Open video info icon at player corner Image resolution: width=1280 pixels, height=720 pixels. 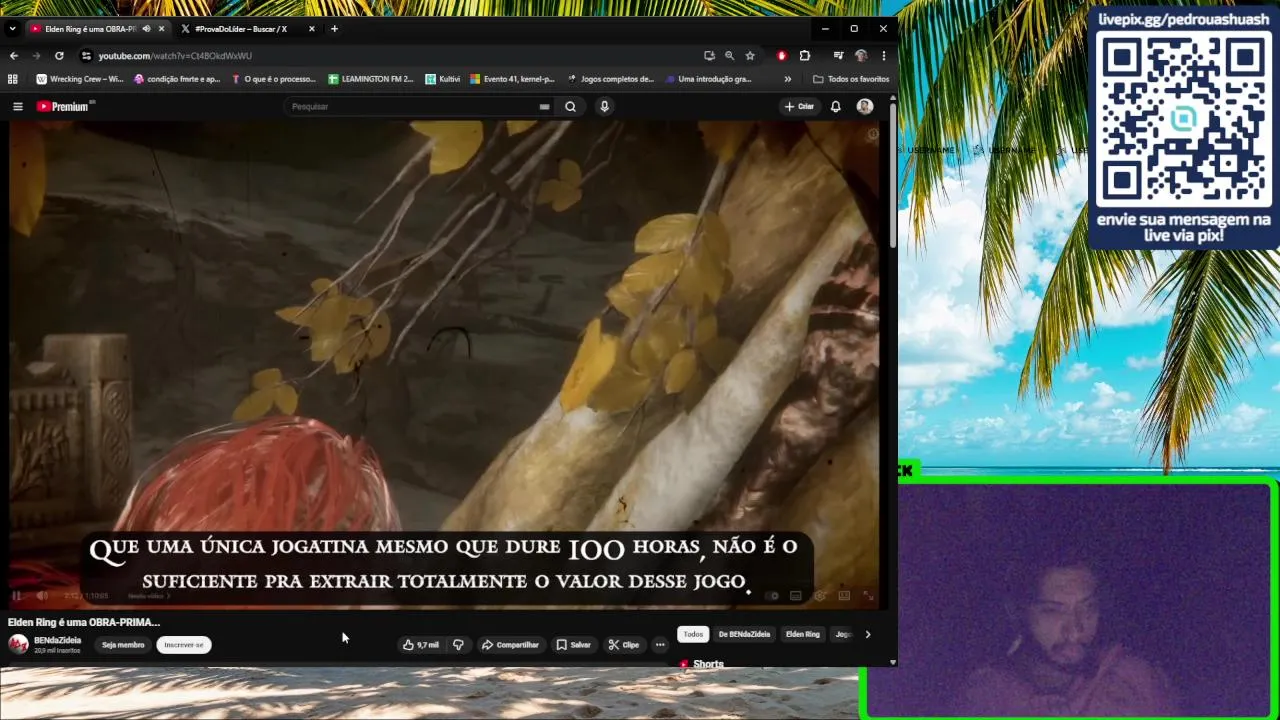click(873, 134)
